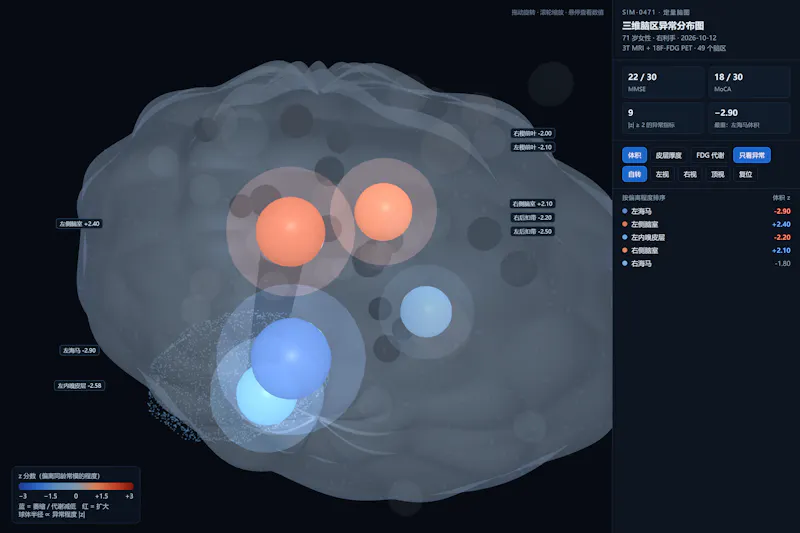
Task: Click the blue dot beside 右海马
Action: 625,263
